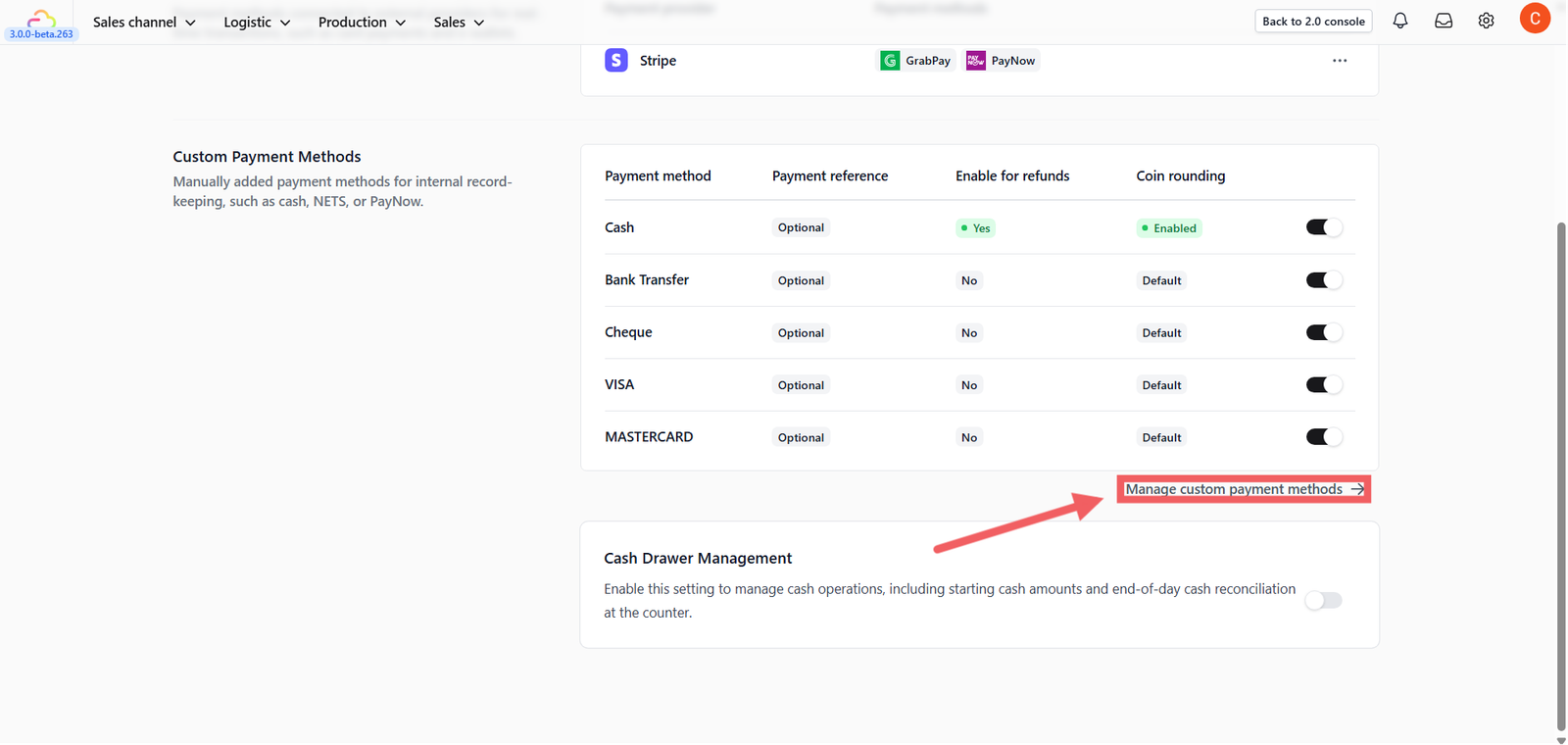
Task: Click Back to 2.0 console button
Action: [1313, 22]
